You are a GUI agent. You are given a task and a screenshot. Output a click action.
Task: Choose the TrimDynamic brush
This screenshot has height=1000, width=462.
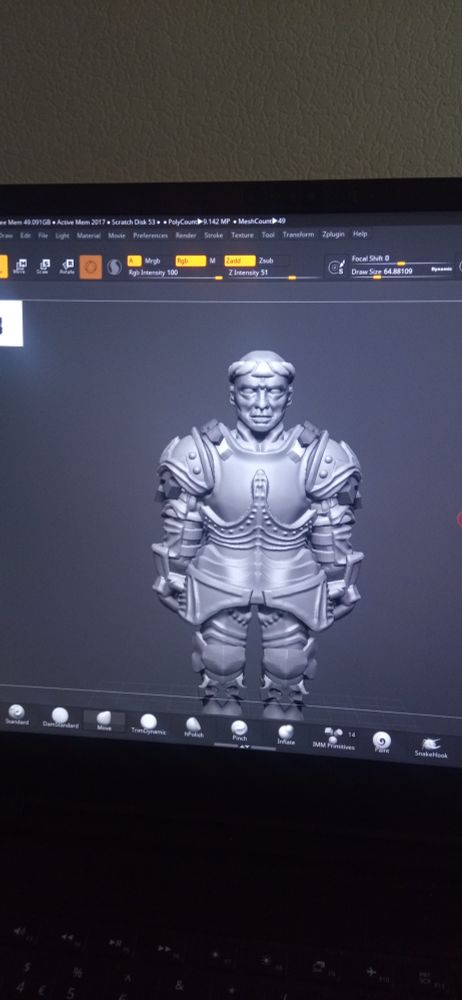(x=149, y=724)
